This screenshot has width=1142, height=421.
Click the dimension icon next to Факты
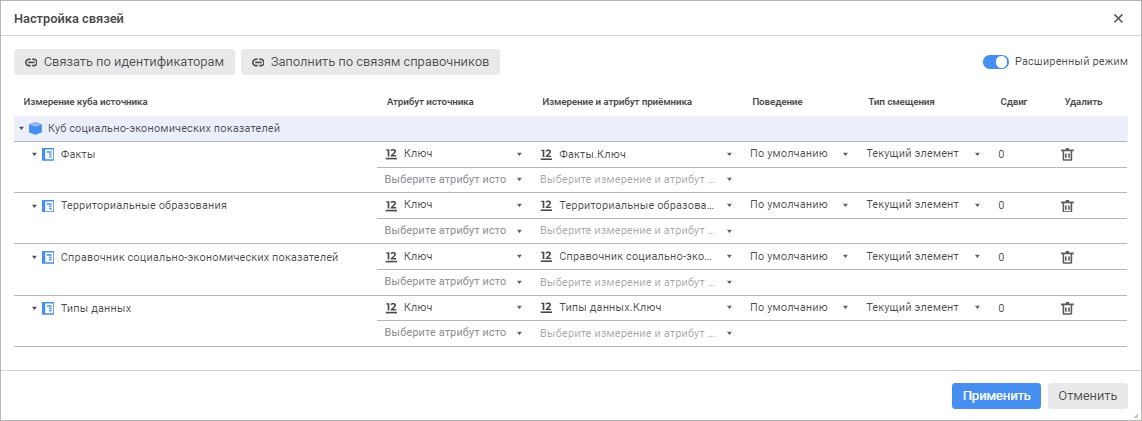click(x=48, y=155)
